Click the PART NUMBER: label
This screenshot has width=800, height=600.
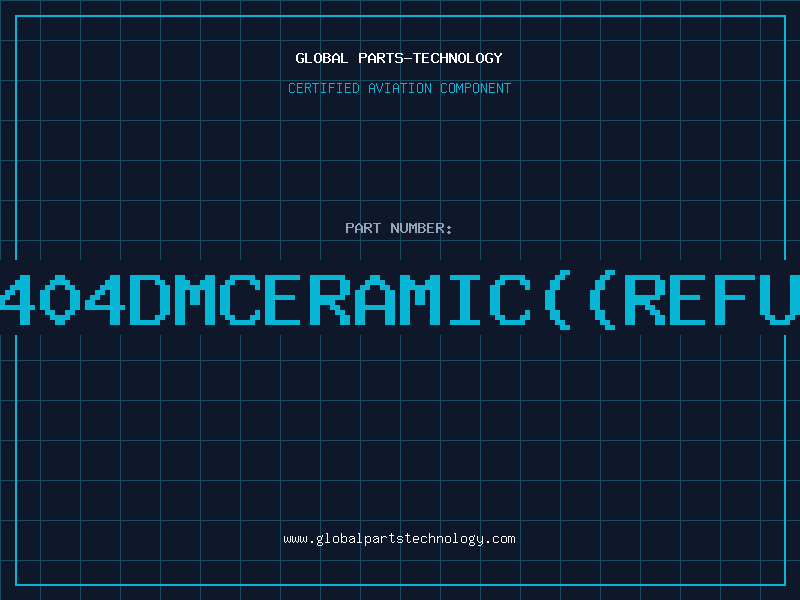399,228
